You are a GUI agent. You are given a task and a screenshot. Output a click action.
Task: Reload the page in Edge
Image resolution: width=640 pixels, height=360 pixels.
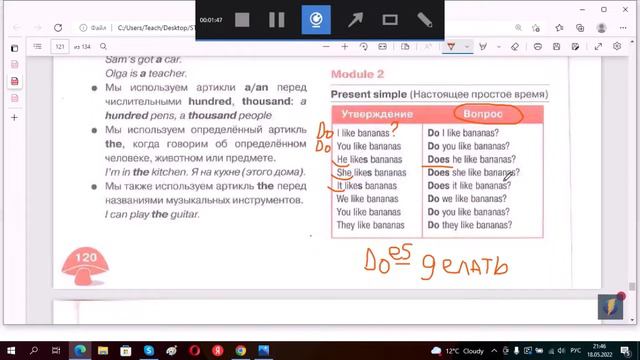coord(58,28)
